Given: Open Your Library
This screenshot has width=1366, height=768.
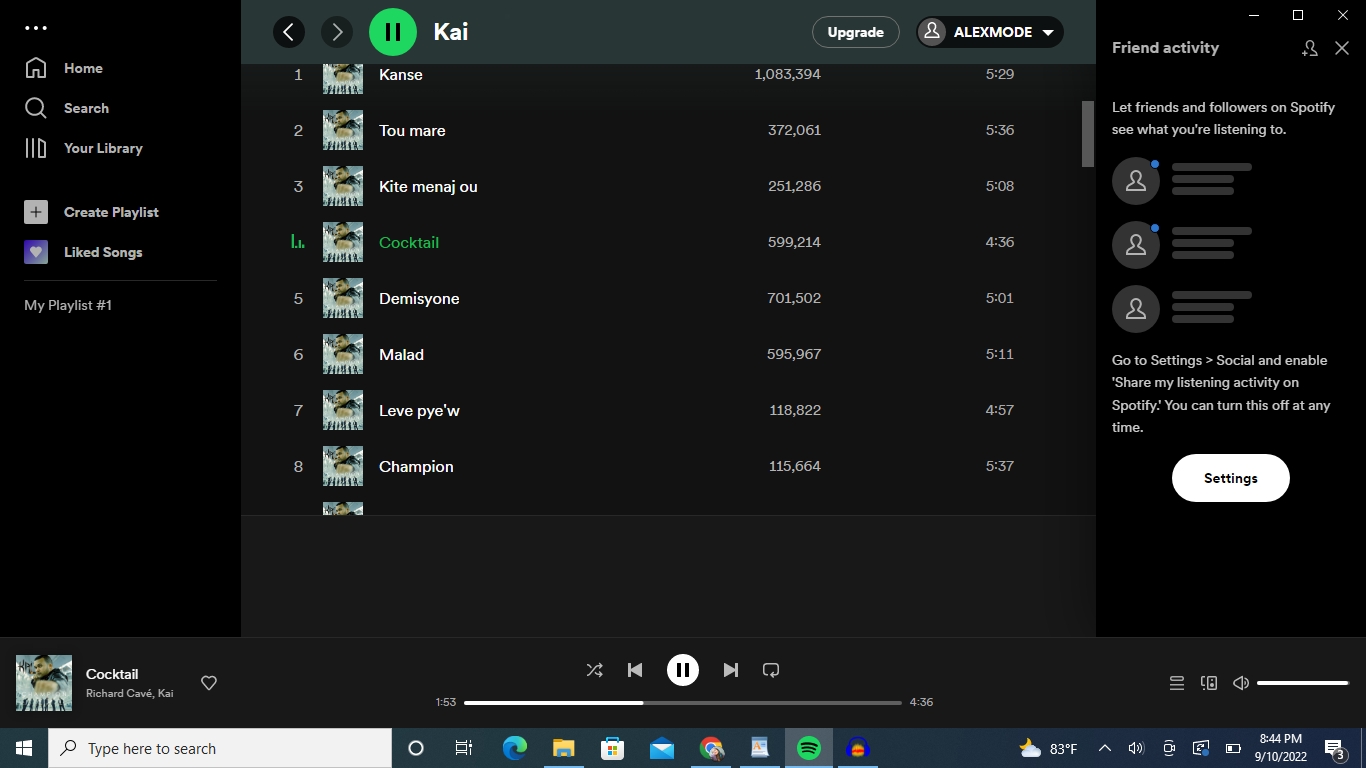Looking at the screenshot, I should click(83, 148).
